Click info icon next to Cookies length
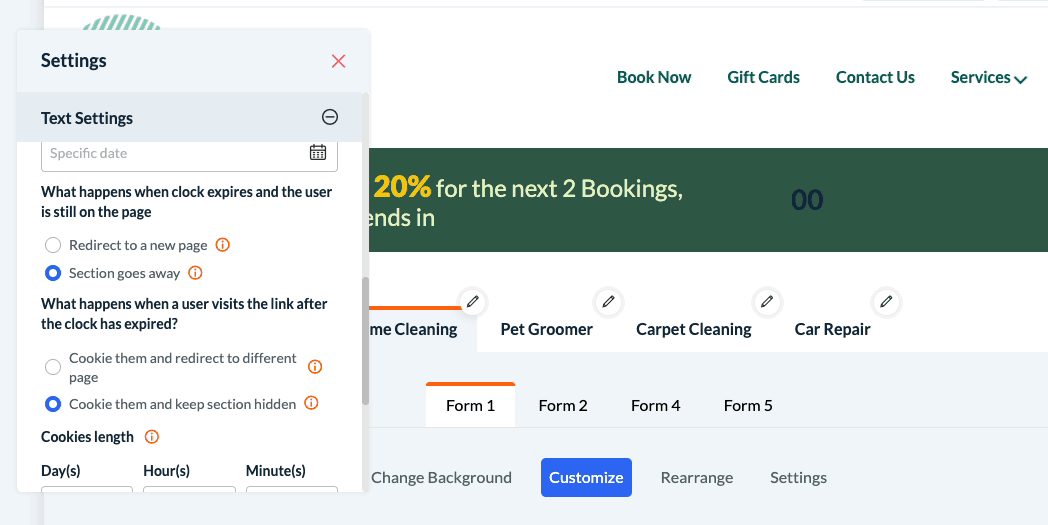Image resolution: width=1048 pixels, height=525 pixels. [152, 437]
